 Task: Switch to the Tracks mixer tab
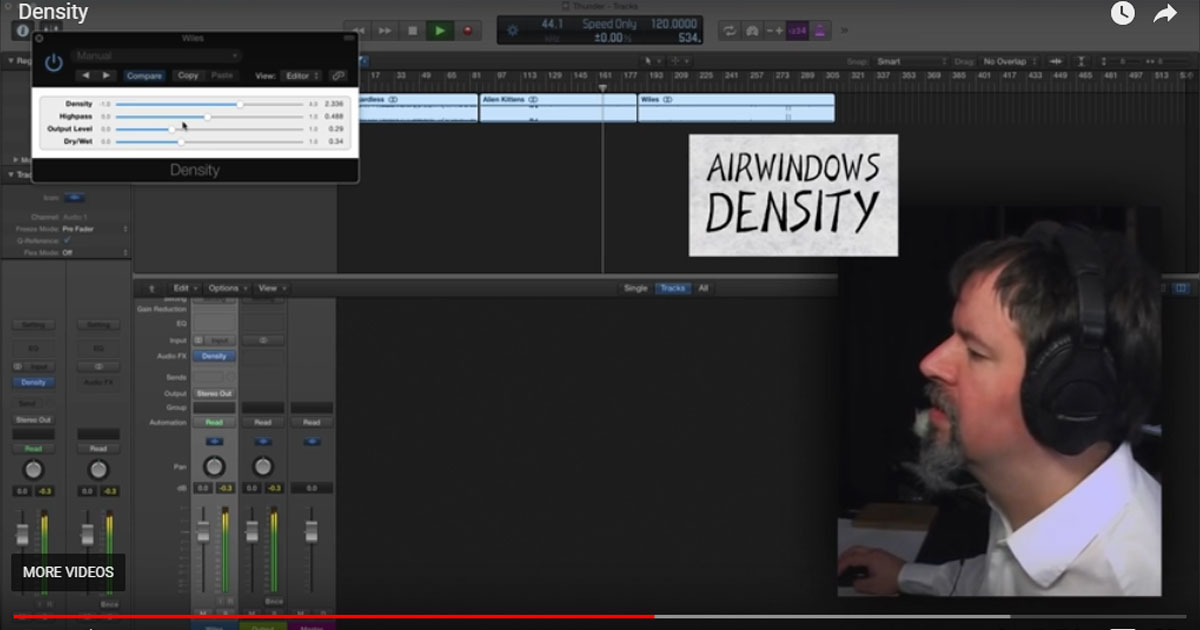tap(673, 288)
